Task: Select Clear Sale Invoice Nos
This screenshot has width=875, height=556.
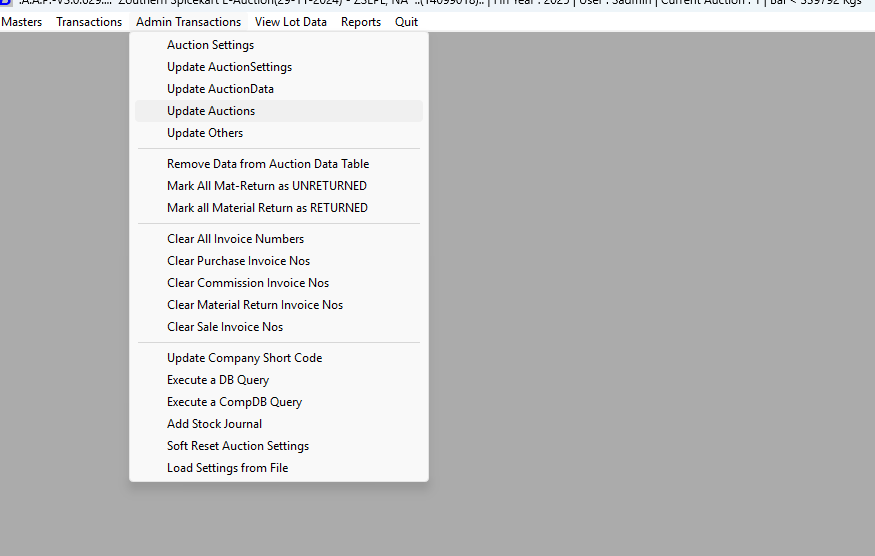Action: tap(279, 327)
